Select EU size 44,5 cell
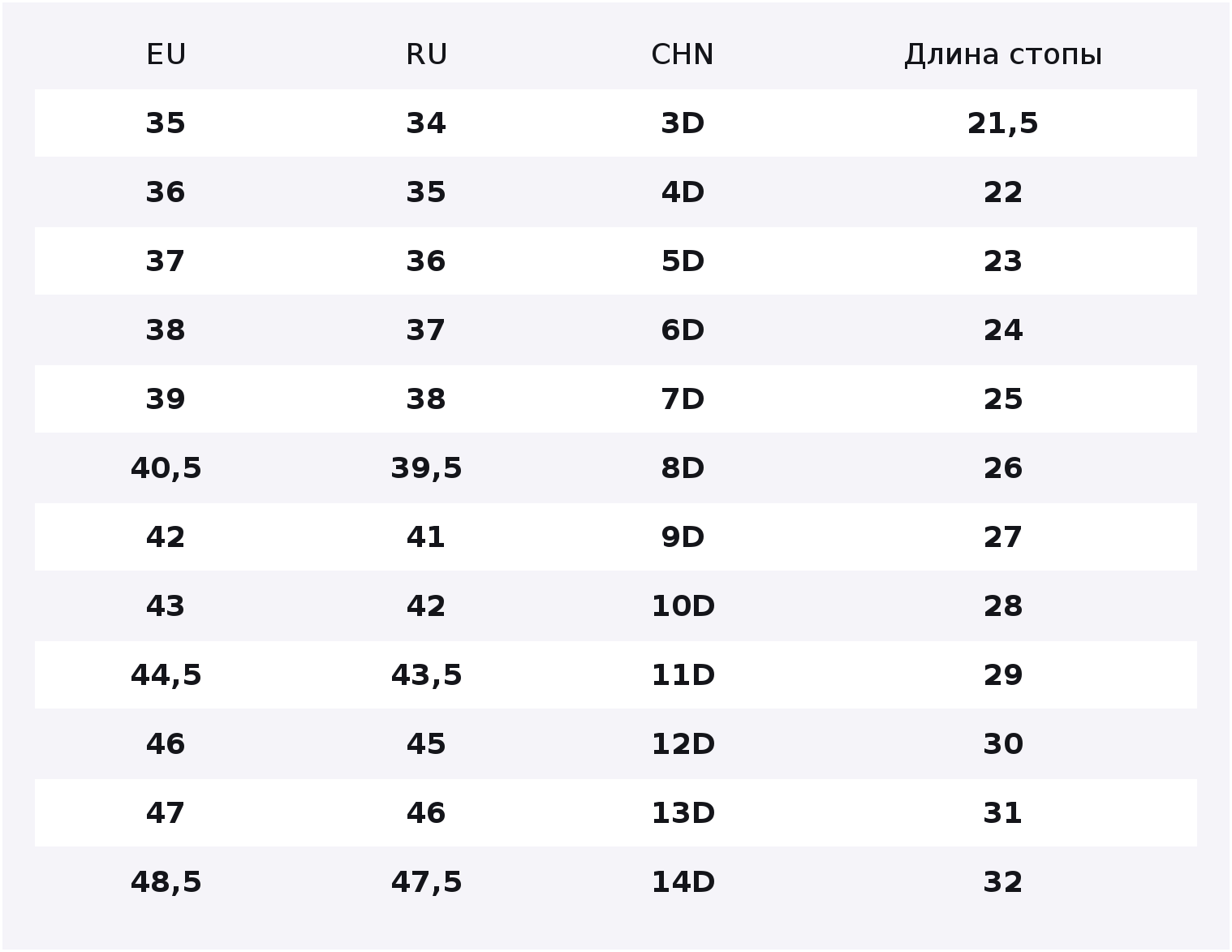 click(x=166, y=675)
